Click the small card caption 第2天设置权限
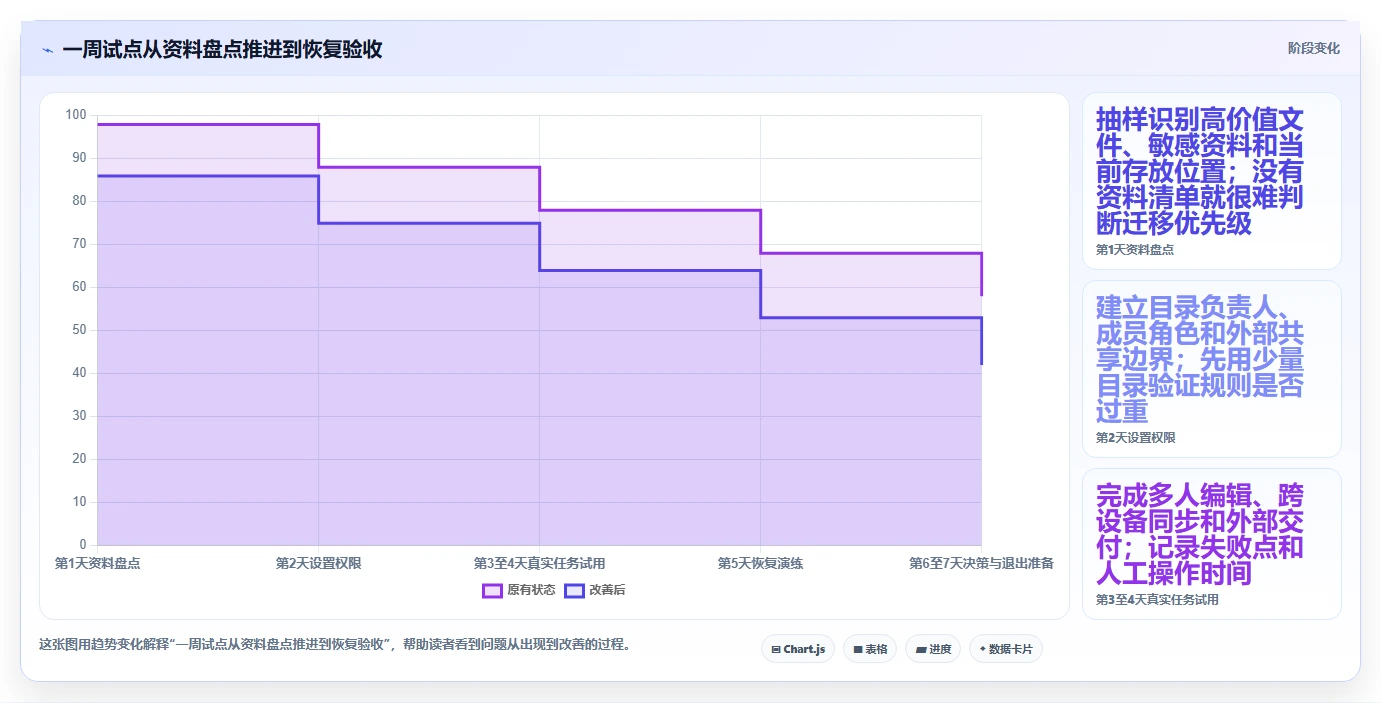 point(1135,438)
